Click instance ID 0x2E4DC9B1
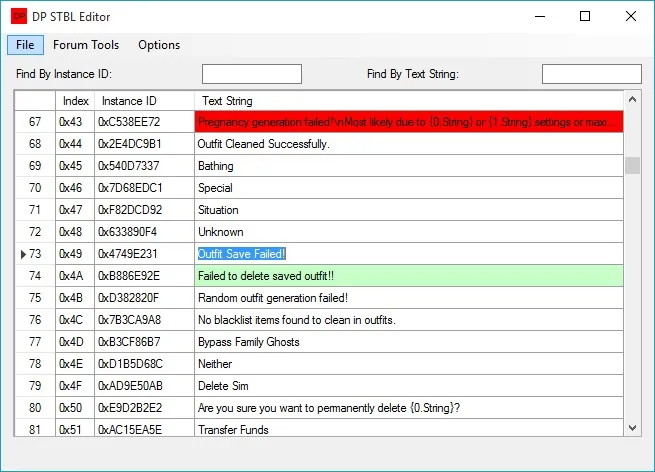Viewport: 655px width, 472px height. (145, 144)
